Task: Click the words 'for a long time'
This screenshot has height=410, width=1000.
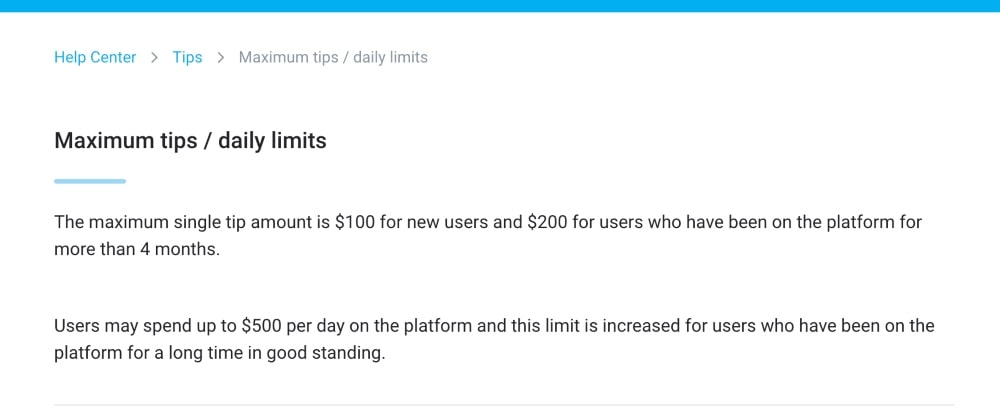Action: (x=189, y=353)
